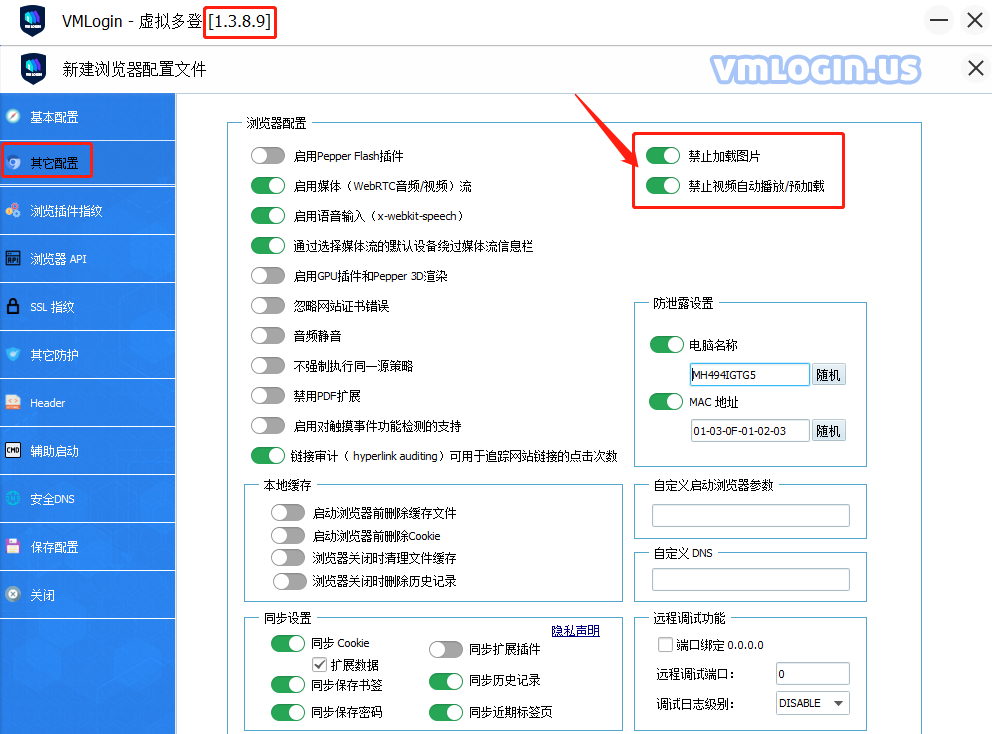
Task: Click 随机 button next to computer name
Action: pos(828,375)
